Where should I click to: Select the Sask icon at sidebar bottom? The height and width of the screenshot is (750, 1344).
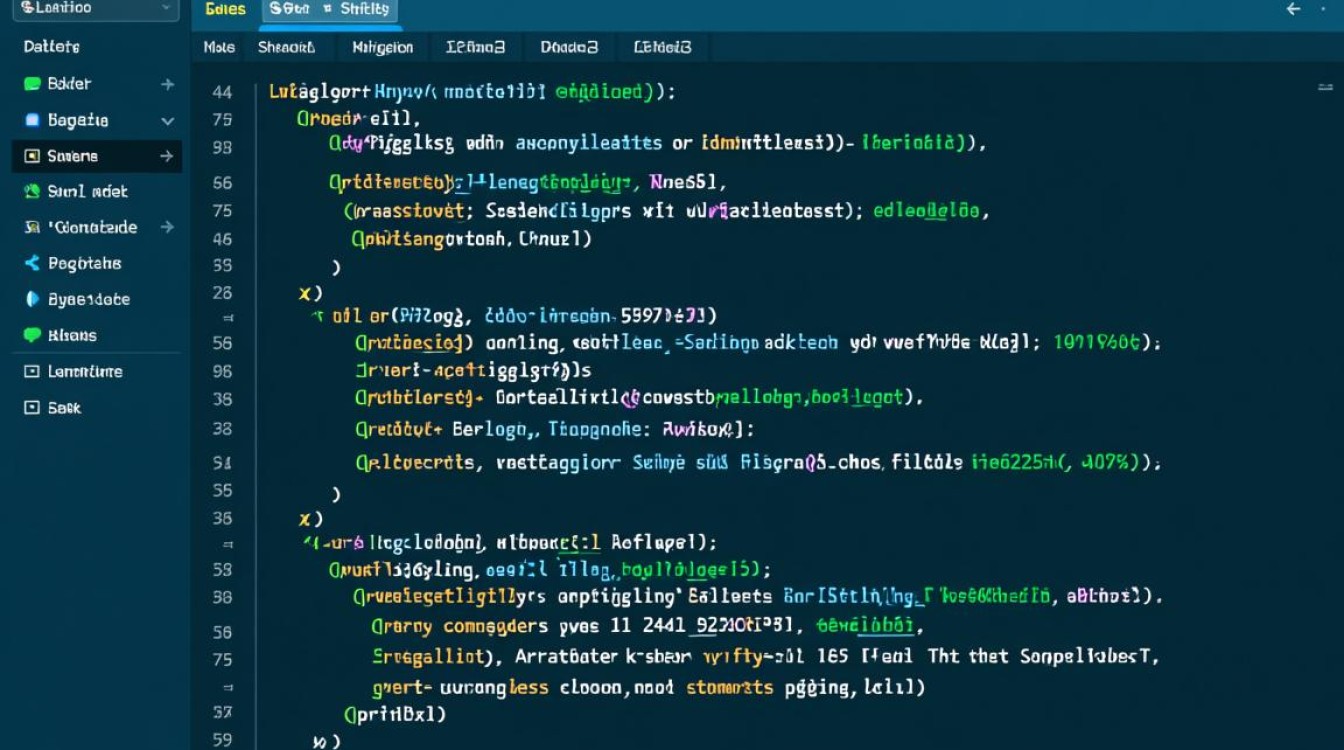pyautogui.click(x=31, y=407)
